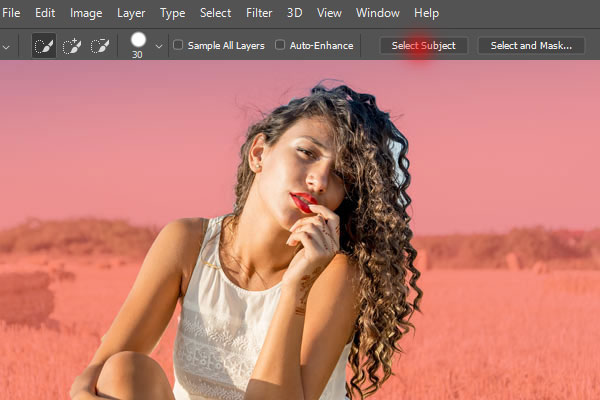Select the New Selection quick selection mode
The width and height of the screenshot is (600, 400).
pyautogui.click(x=44, y=46)
